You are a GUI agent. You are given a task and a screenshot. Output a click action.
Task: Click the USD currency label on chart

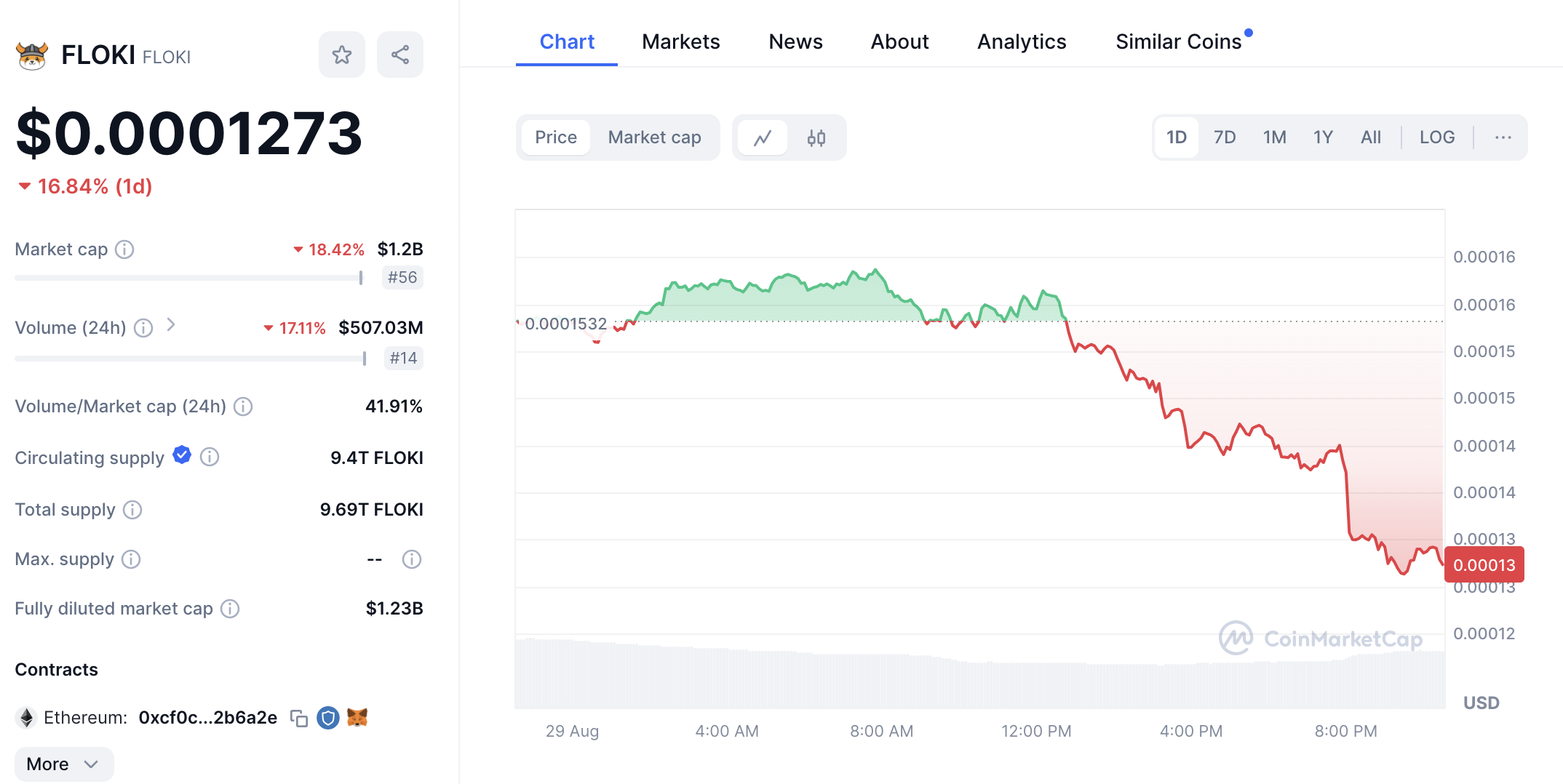point(1482,703)
